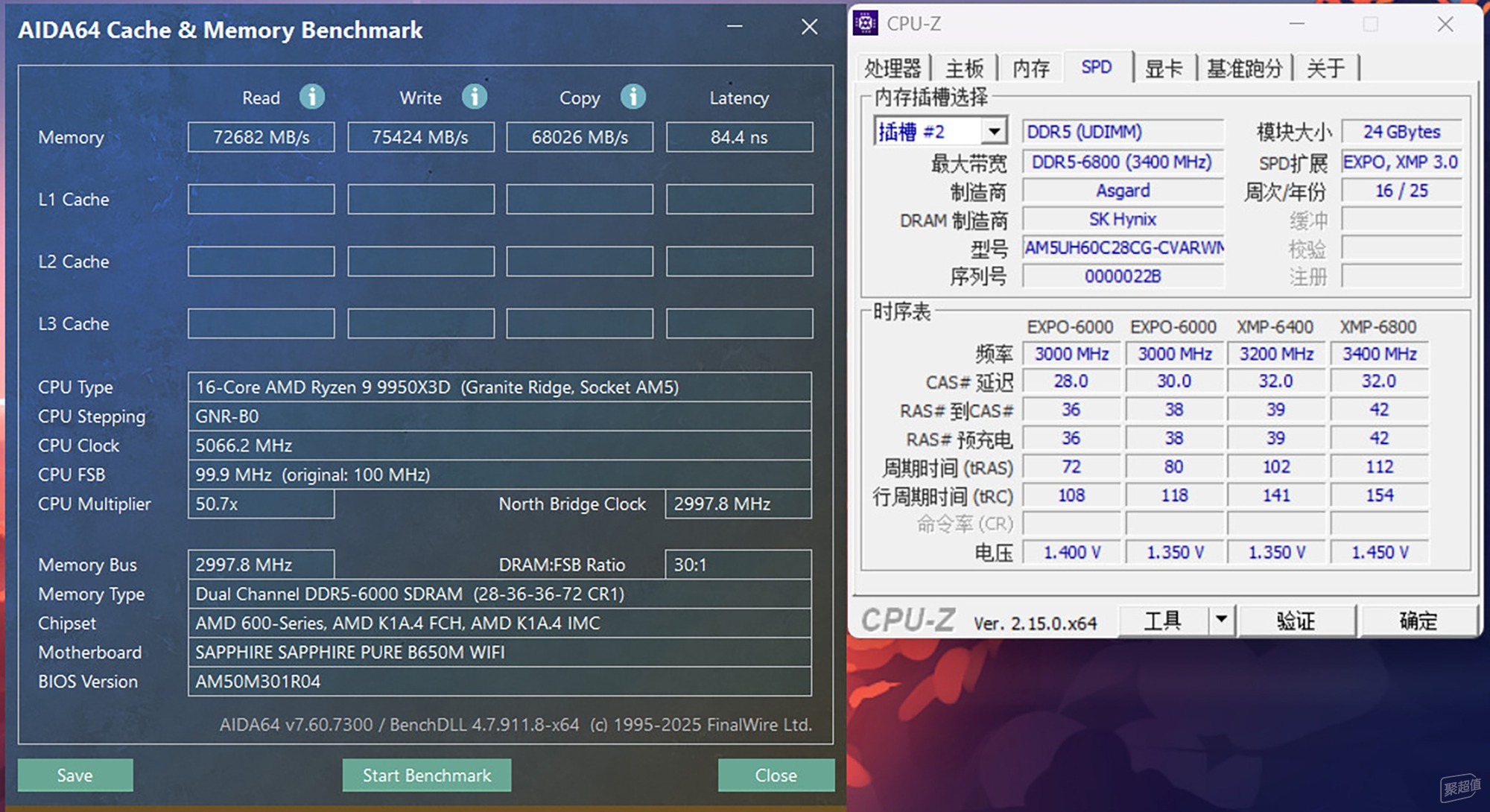This screenshot has width=1490, height=812.
Task: Click the Read info icon in AIDA64
Action: coord(312,97)
